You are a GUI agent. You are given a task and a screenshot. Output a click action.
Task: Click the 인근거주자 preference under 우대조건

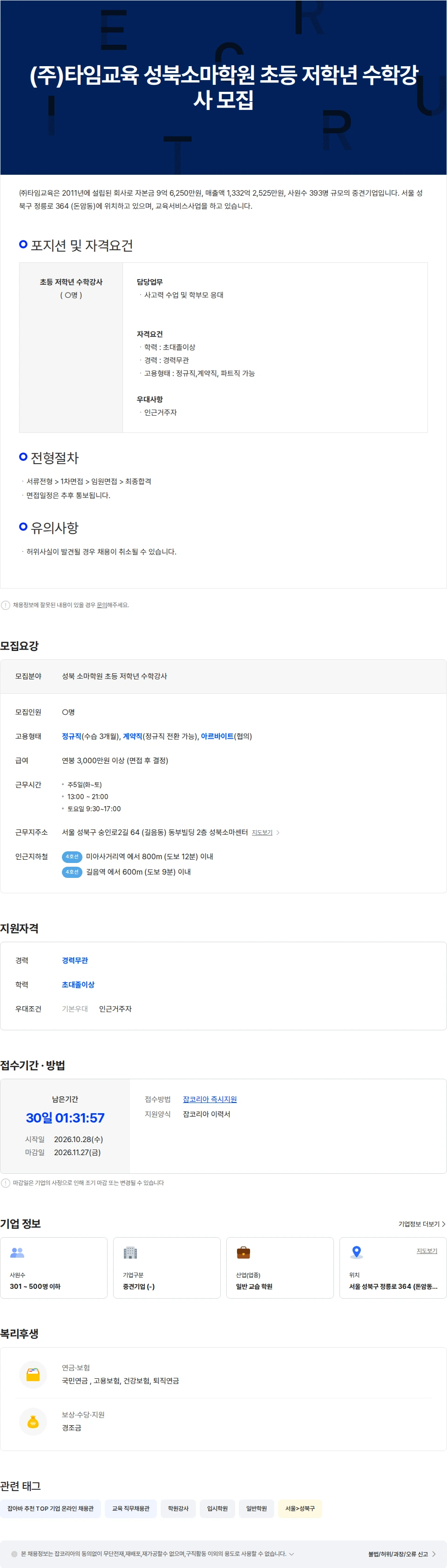click(x=115, y=1009)
